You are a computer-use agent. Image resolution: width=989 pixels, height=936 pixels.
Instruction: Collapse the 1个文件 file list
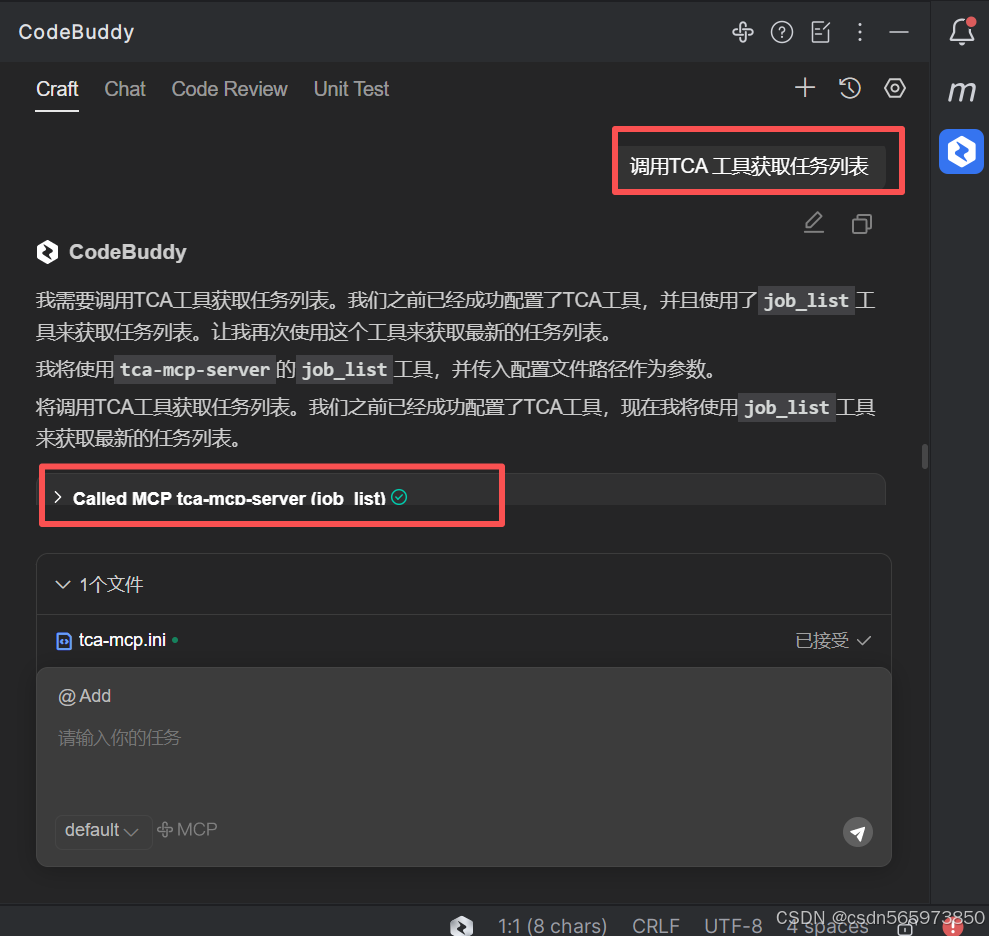pyautogui.click(x=62, y=585)
